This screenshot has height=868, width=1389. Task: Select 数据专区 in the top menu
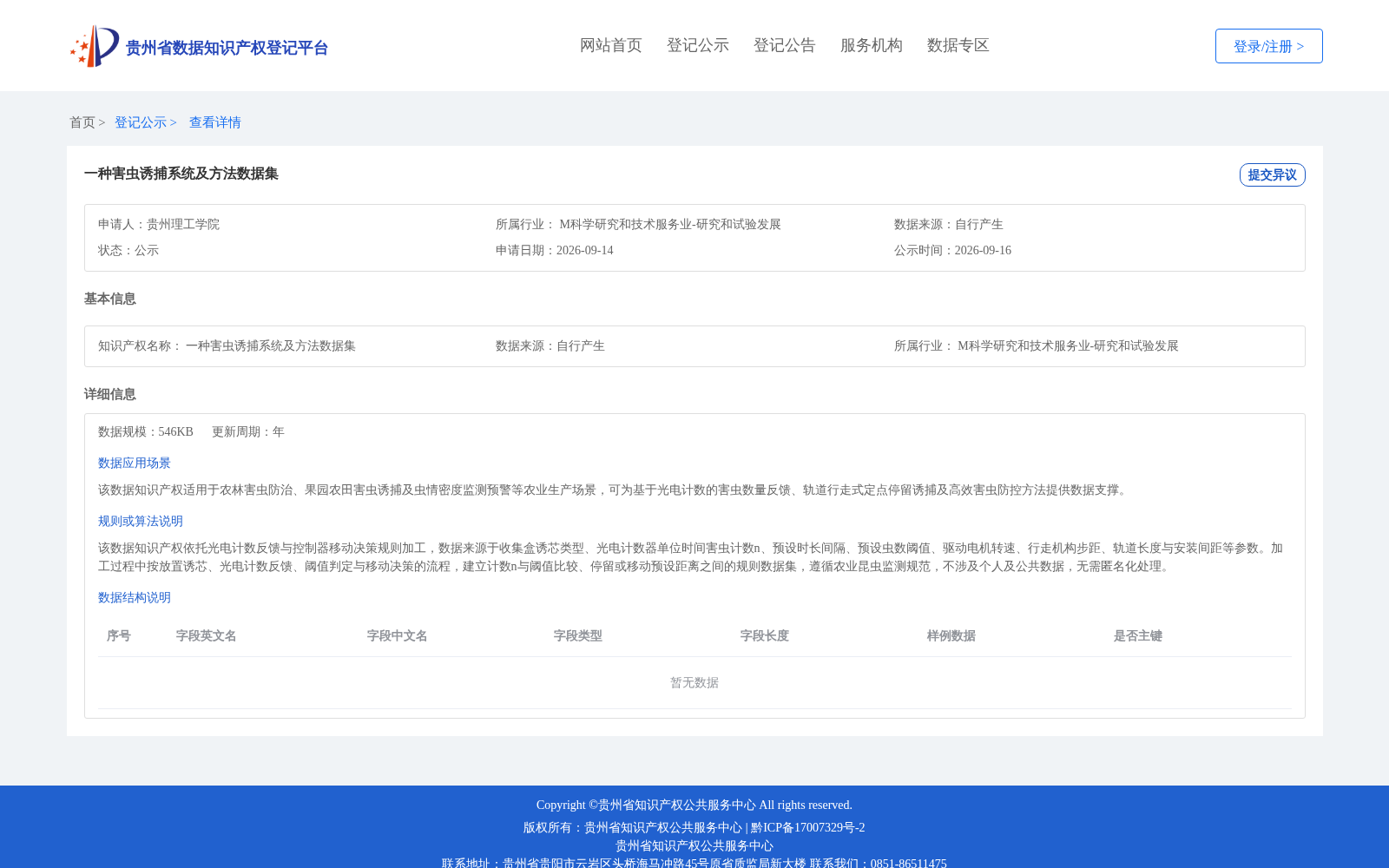click(958, 45)
